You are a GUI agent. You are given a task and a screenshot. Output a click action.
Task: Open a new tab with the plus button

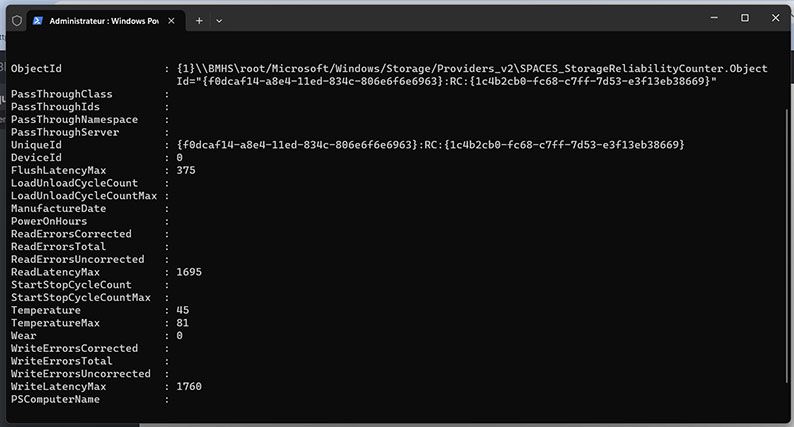tap(199, 21)
